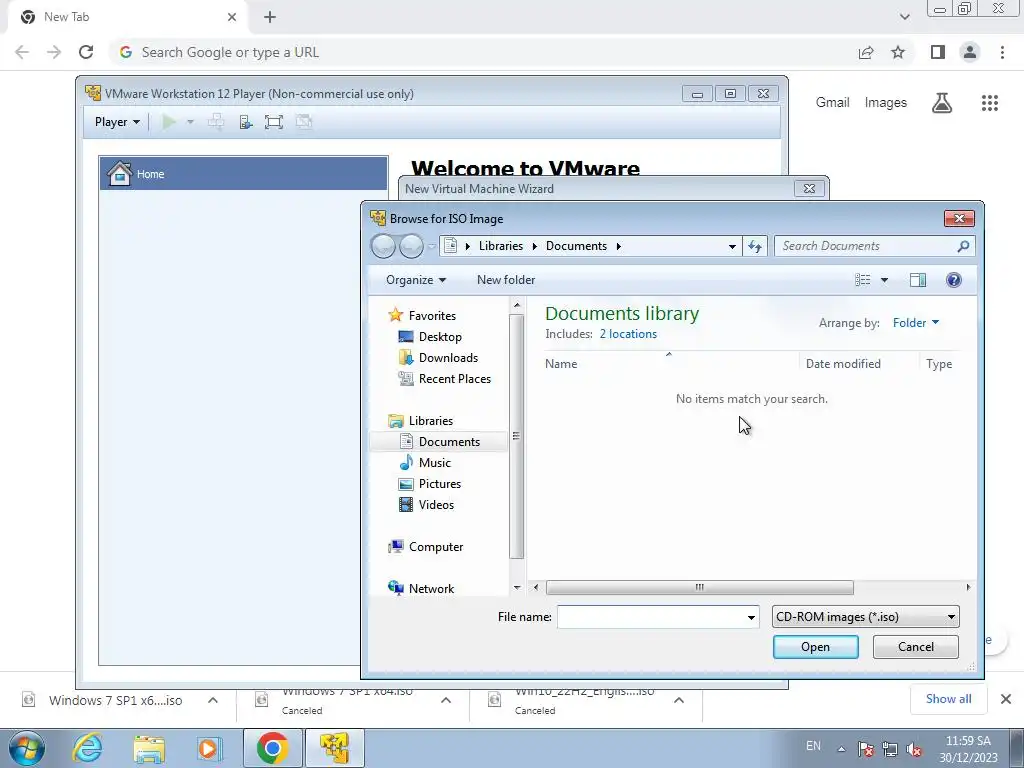Select Pictures library in navigation pane
Screen dimensions: 1024x768
430,484
